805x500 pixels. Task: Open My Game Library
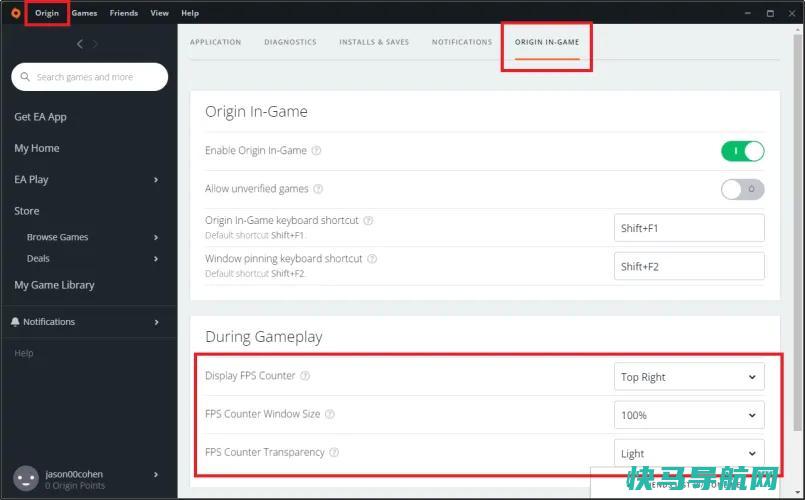point(54,285)
